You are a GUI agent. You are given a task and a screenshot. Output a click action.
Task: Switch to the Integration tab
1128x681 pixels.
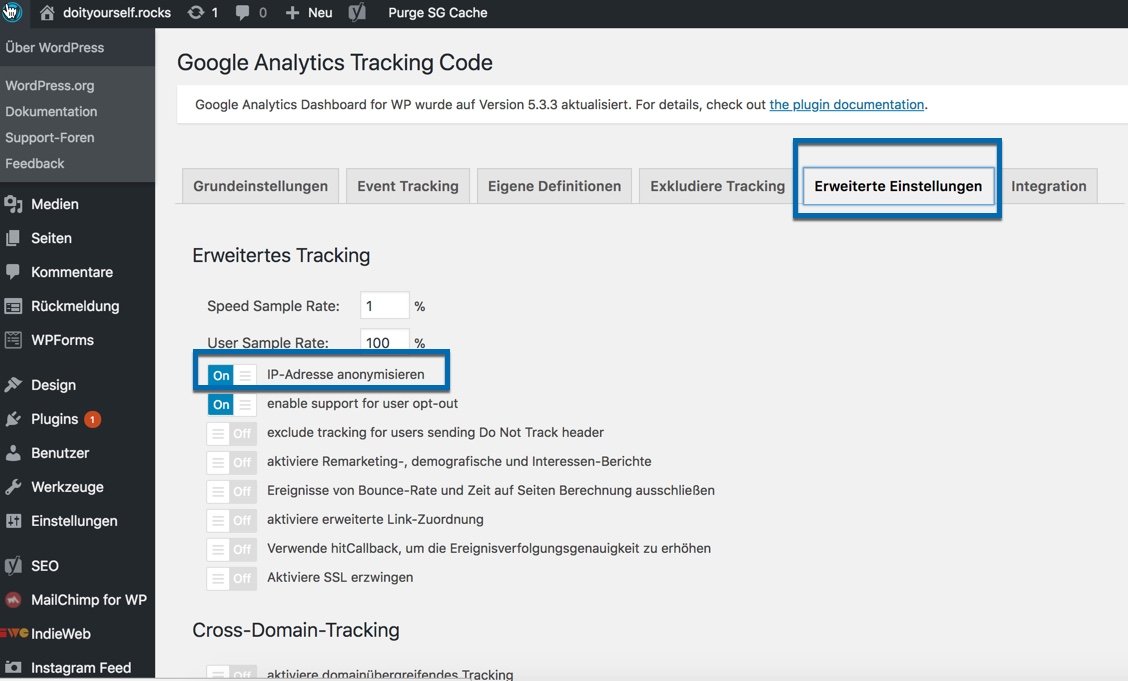point(1048,186)
